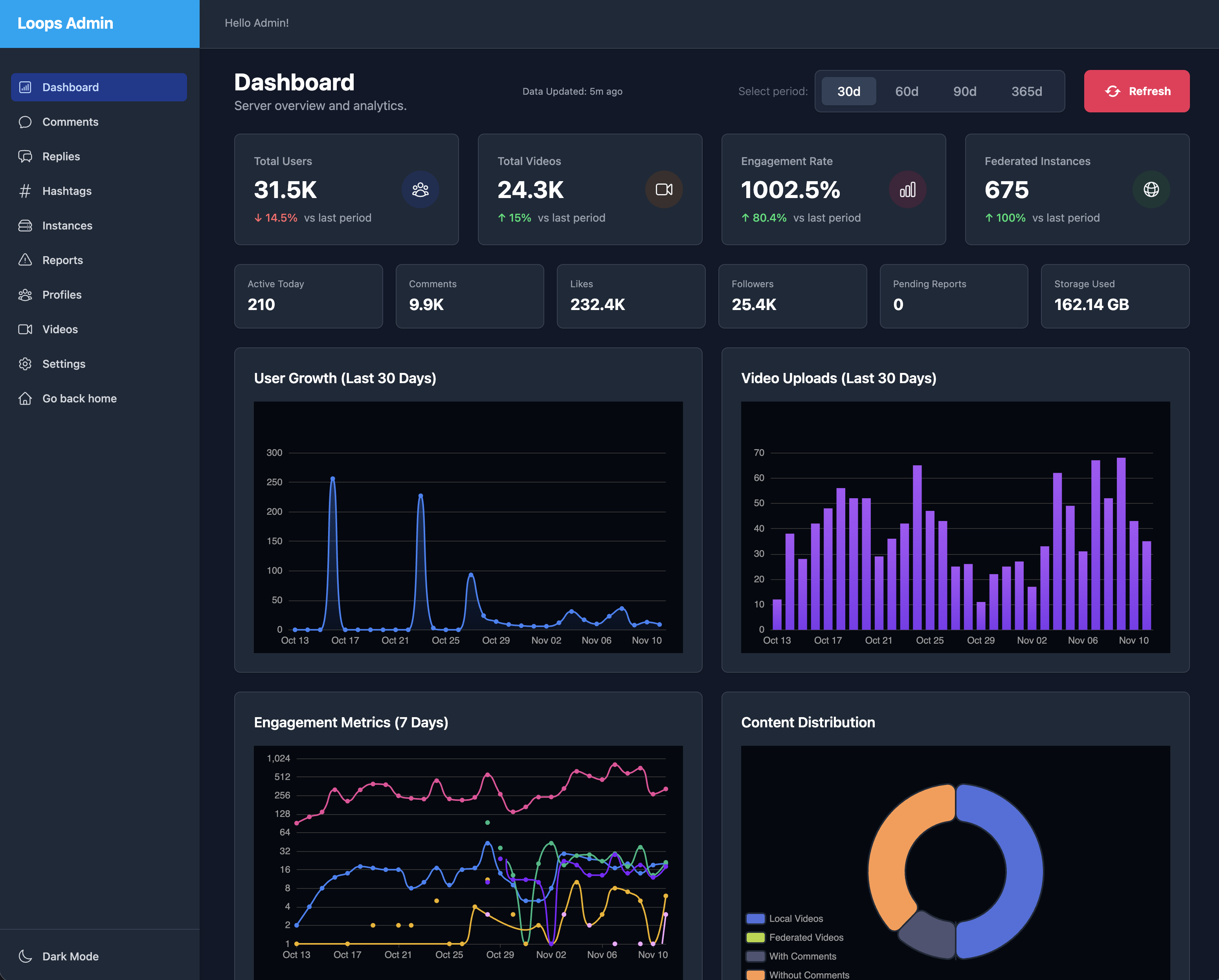This screenshot has width=1219, height=980.
Task: Select the 365d period option
Action: click(x=1026, y=91)
